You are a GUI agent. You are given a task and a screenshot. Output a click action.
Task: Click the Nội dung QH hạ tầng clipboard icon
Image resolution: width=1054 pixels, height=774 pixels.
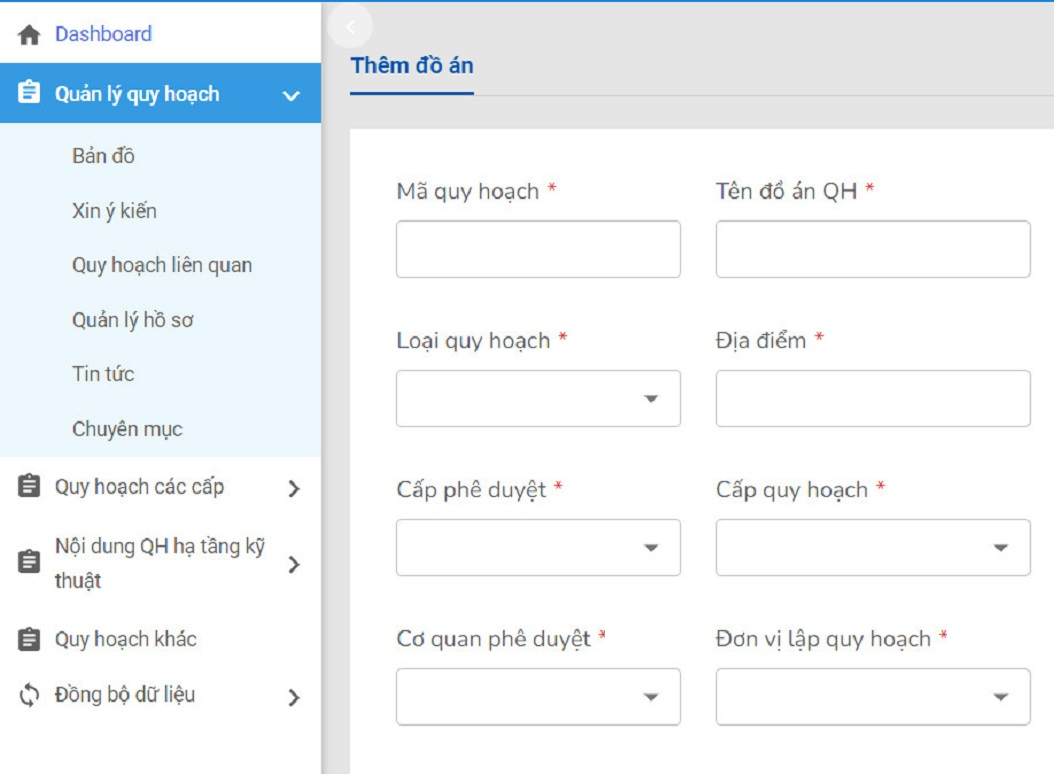click(29, 562)
